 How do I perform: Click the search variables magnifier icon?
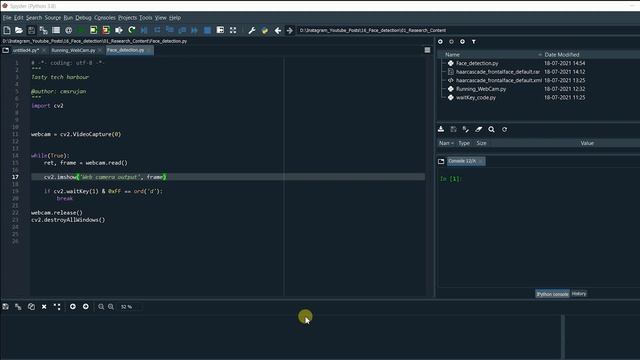[x=491, y=129]
